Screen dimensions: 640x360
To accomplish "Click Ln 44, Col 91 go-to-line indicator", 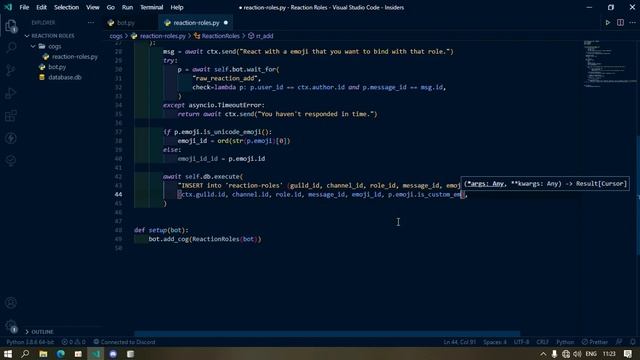I will [x=460, y=342].
